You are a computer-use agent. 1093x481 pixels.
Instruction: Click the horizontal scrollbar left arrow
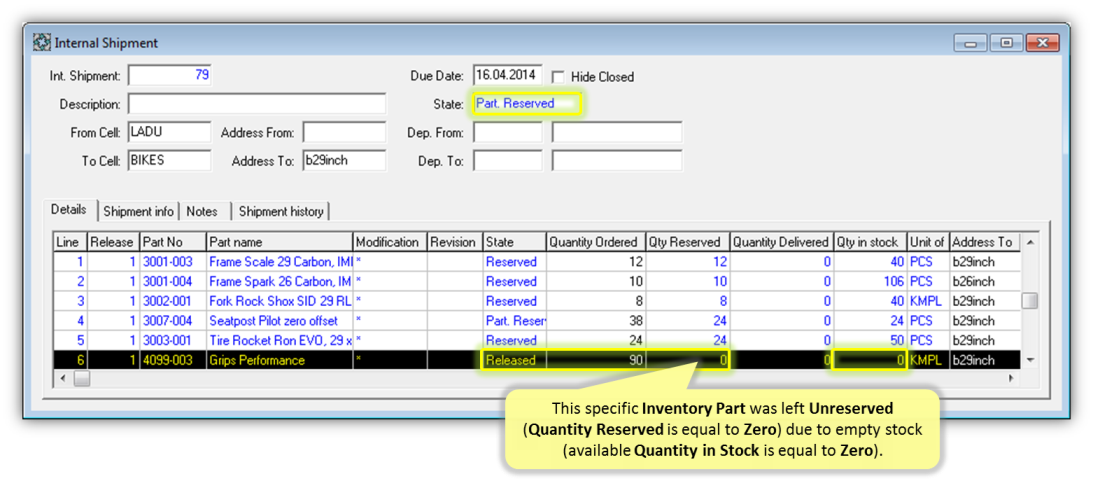63,378
